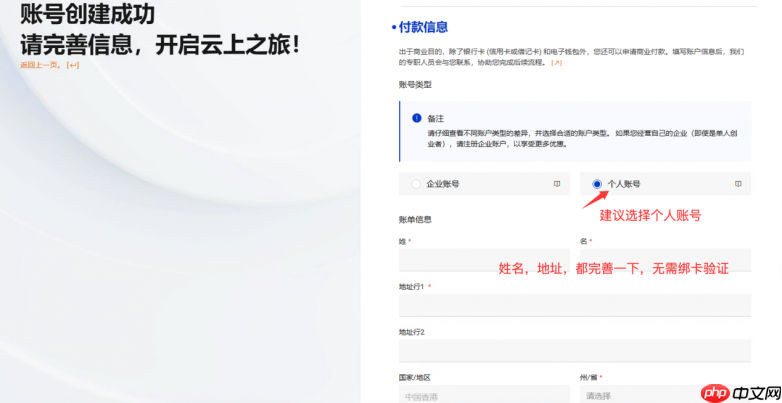The height and width of the screenshot is (403, 782).
Task: Select the 企业账号 radio button
Action: (x=416, y=184)
